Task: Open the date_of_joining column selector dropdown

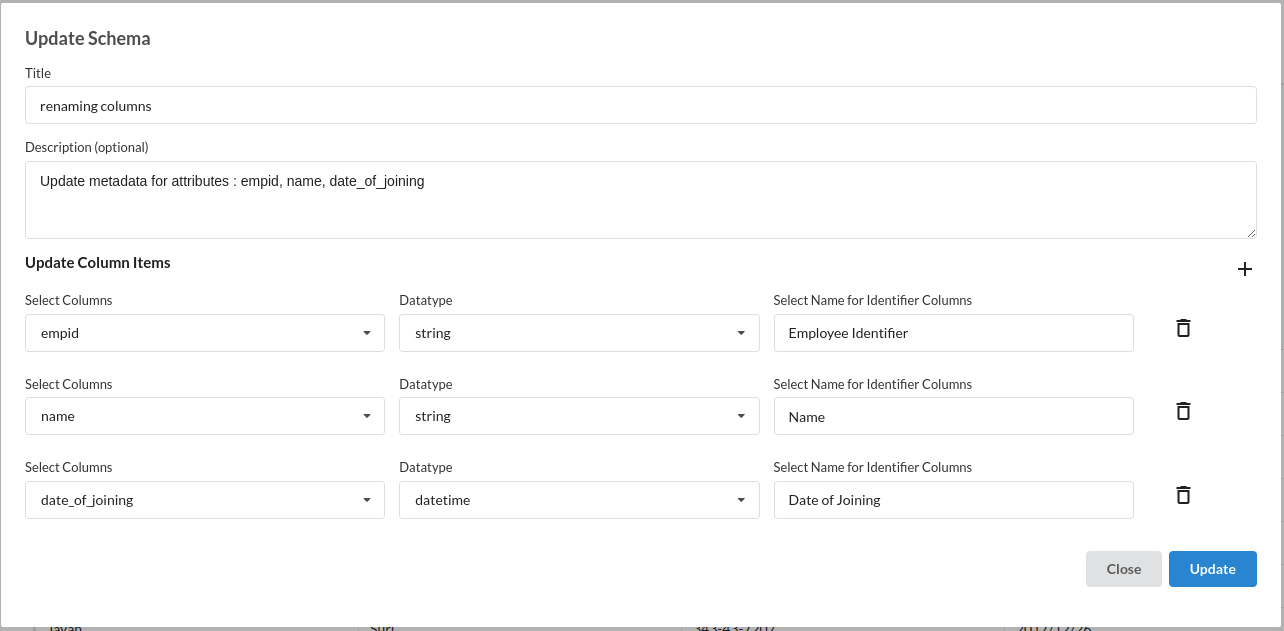Action: [x=205, y=500]
